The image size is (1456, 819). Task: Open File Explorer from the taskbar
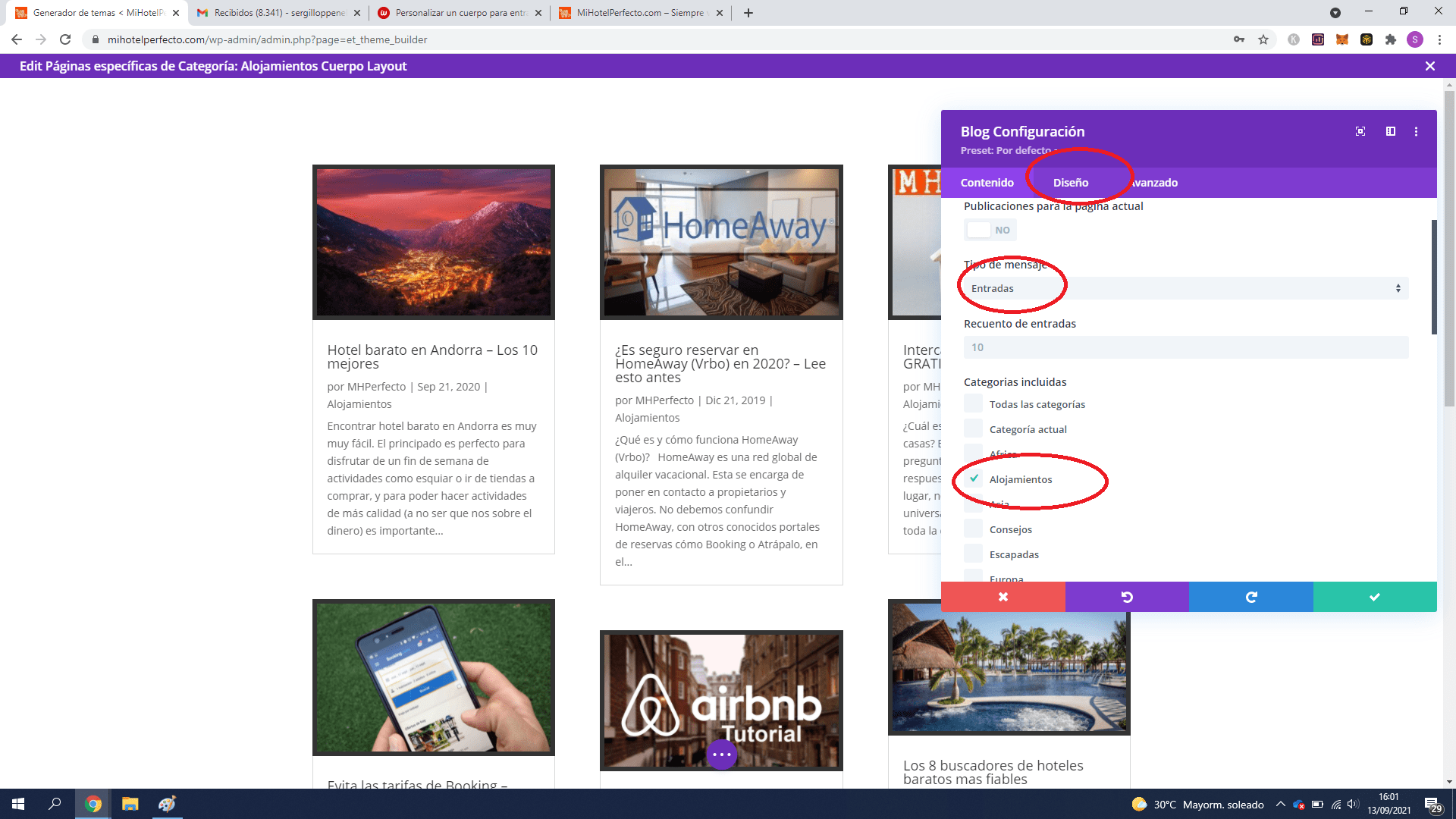point(130,804)
